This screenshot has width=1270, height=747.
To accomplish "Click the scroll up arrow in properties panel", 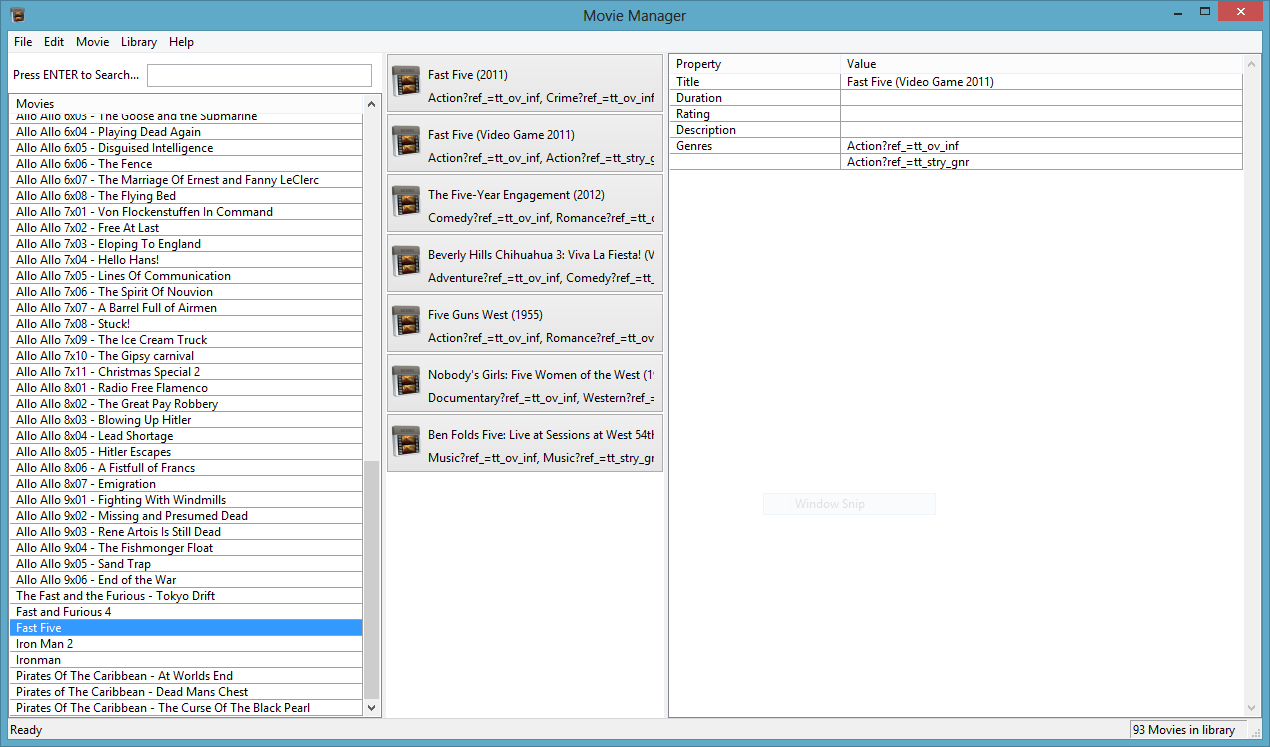I will click(1249, 64).
